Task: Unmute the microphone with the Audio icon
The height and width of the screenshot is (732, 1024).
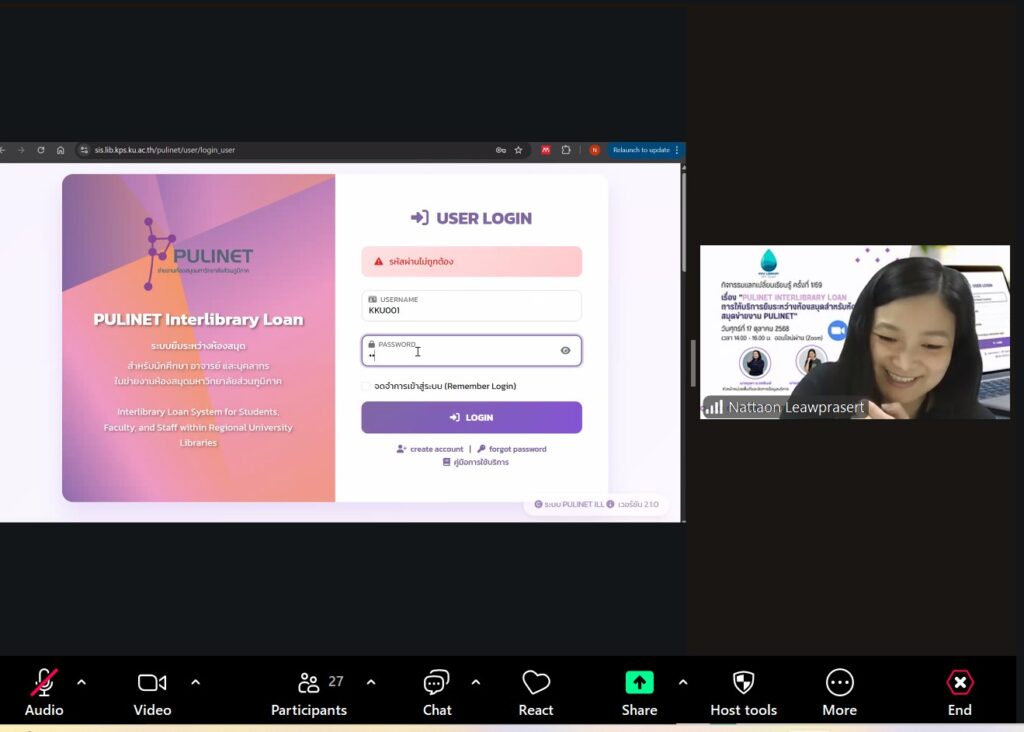Action: tap(43, 683)
